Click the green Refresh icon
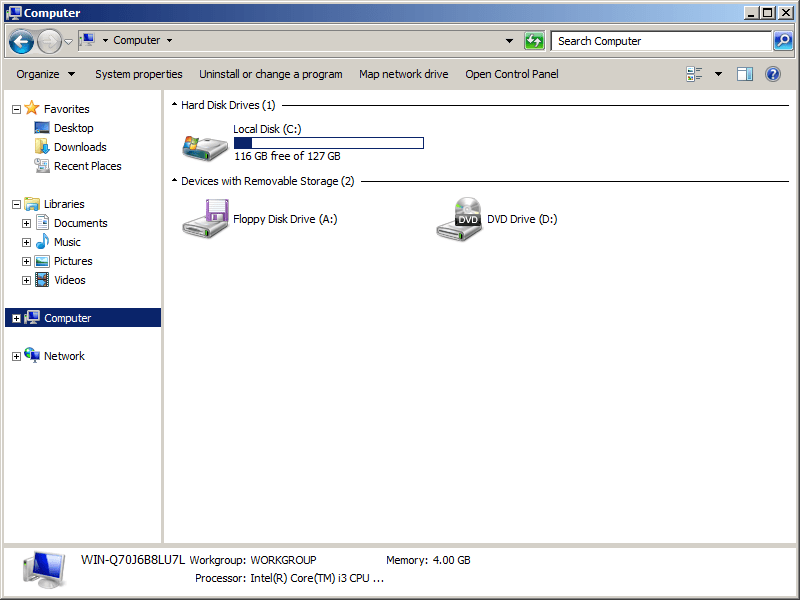 point(535,41)
